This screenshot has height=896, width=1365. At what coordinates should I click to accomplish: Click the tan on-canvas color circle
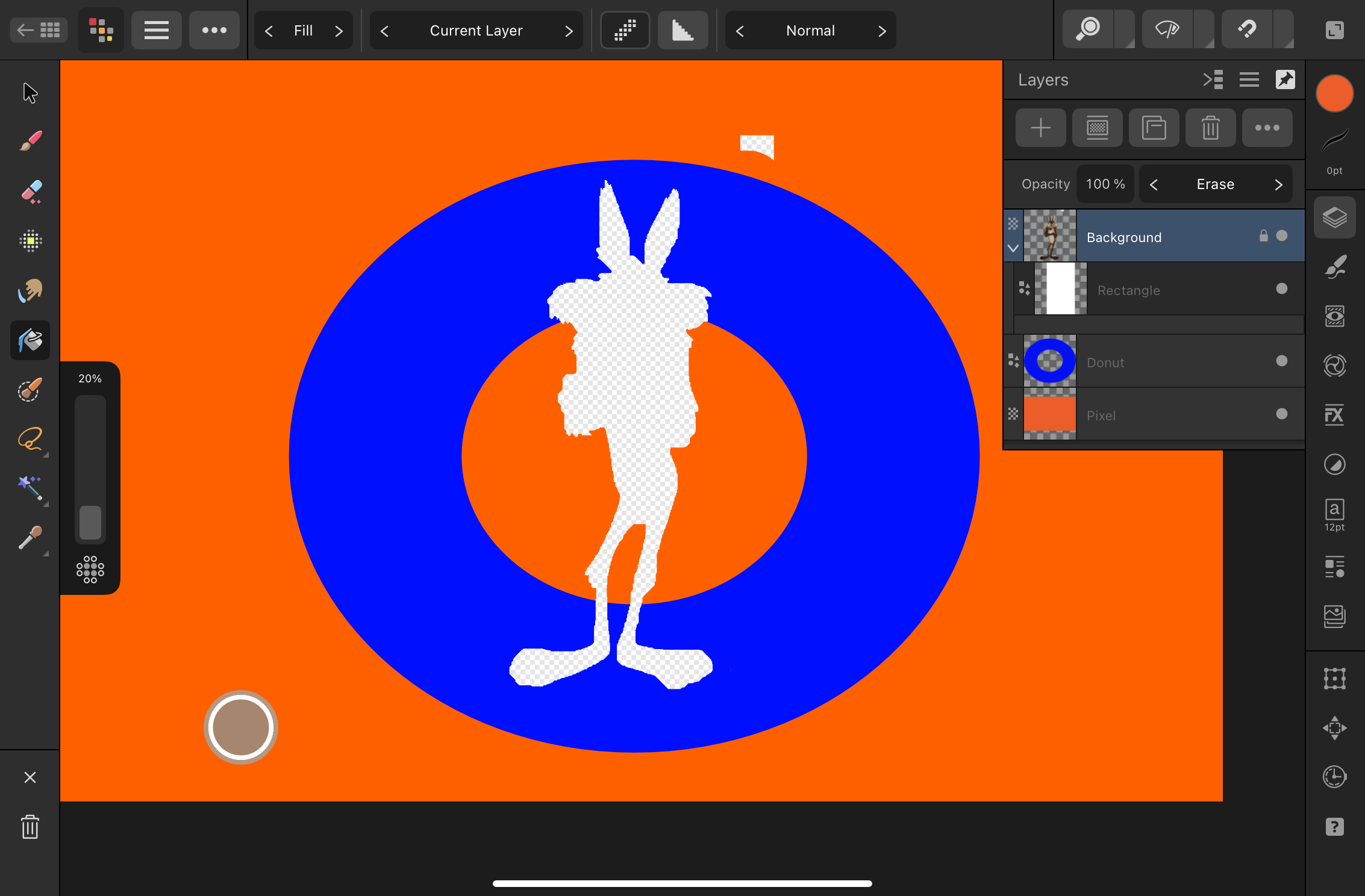(241, 727)
